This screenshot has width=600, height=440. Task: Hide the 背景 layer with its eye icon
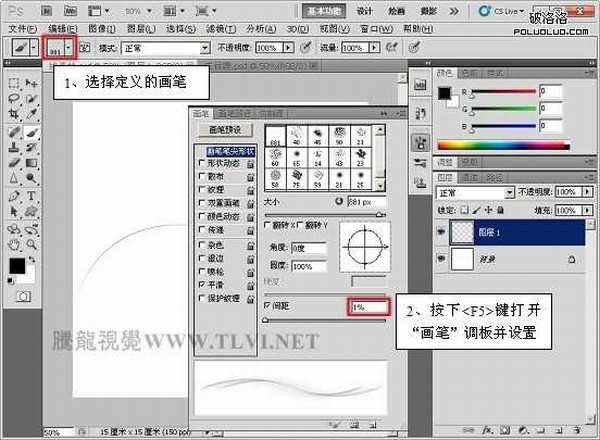pos(441,259)
